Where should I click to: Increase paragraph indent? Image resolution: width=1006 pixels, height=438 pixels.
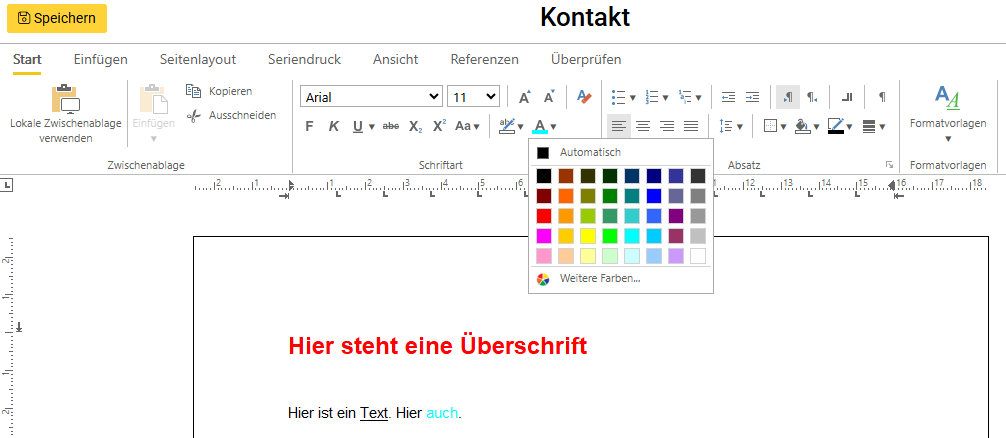click(751, 97)
